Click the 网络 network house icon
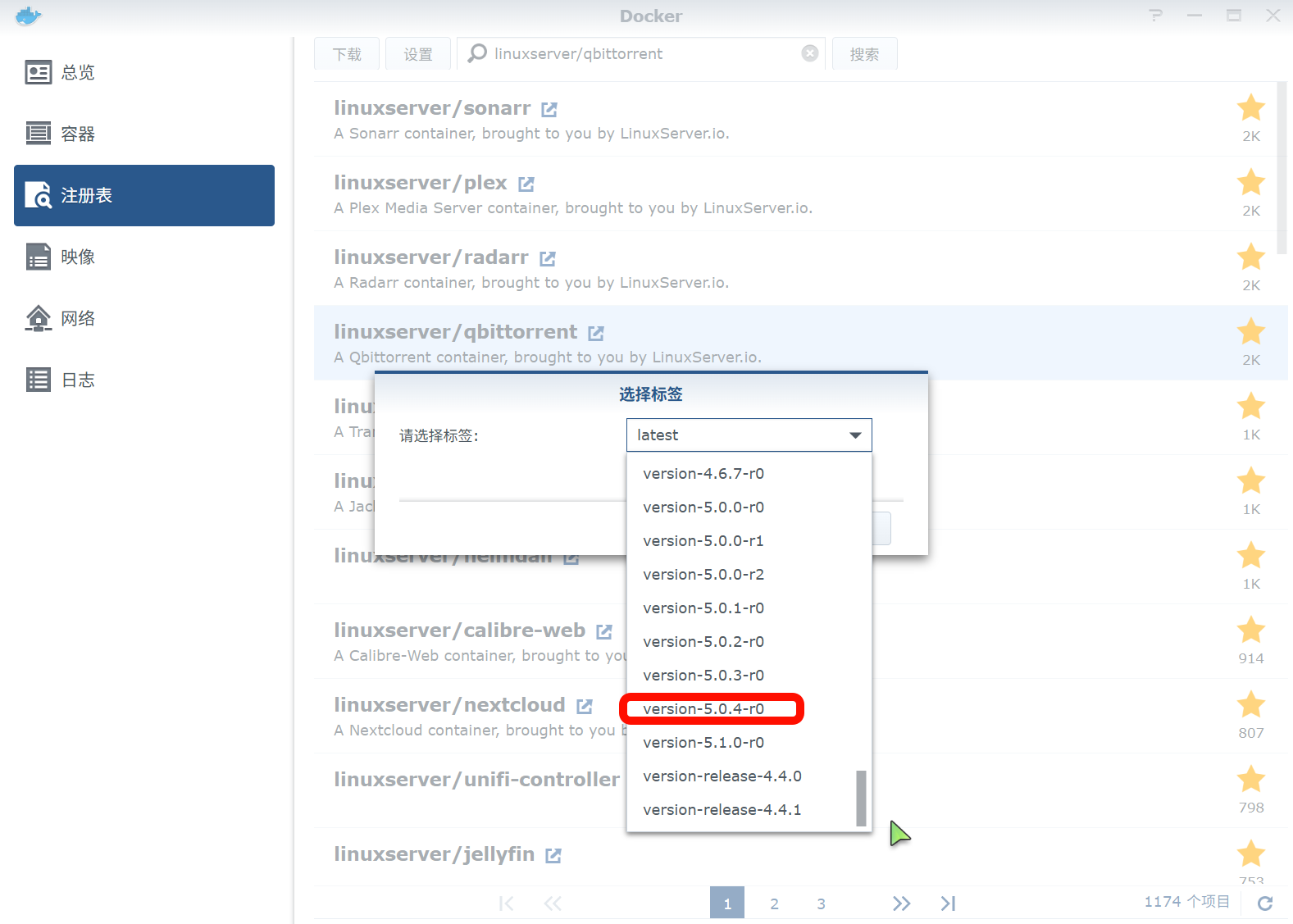 (x=39, y=318)
